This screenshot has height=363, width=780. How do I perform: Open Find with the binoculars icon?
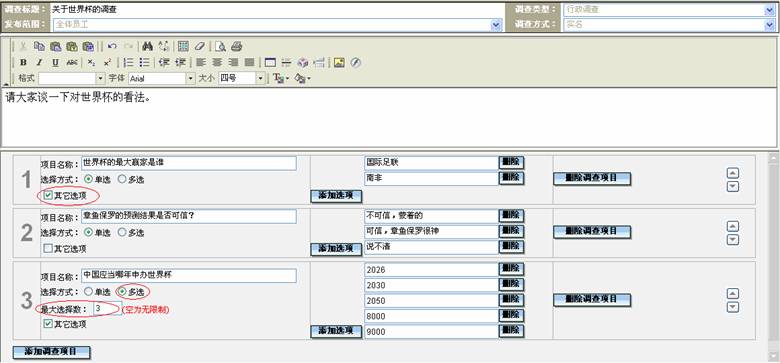coord(147,46)
